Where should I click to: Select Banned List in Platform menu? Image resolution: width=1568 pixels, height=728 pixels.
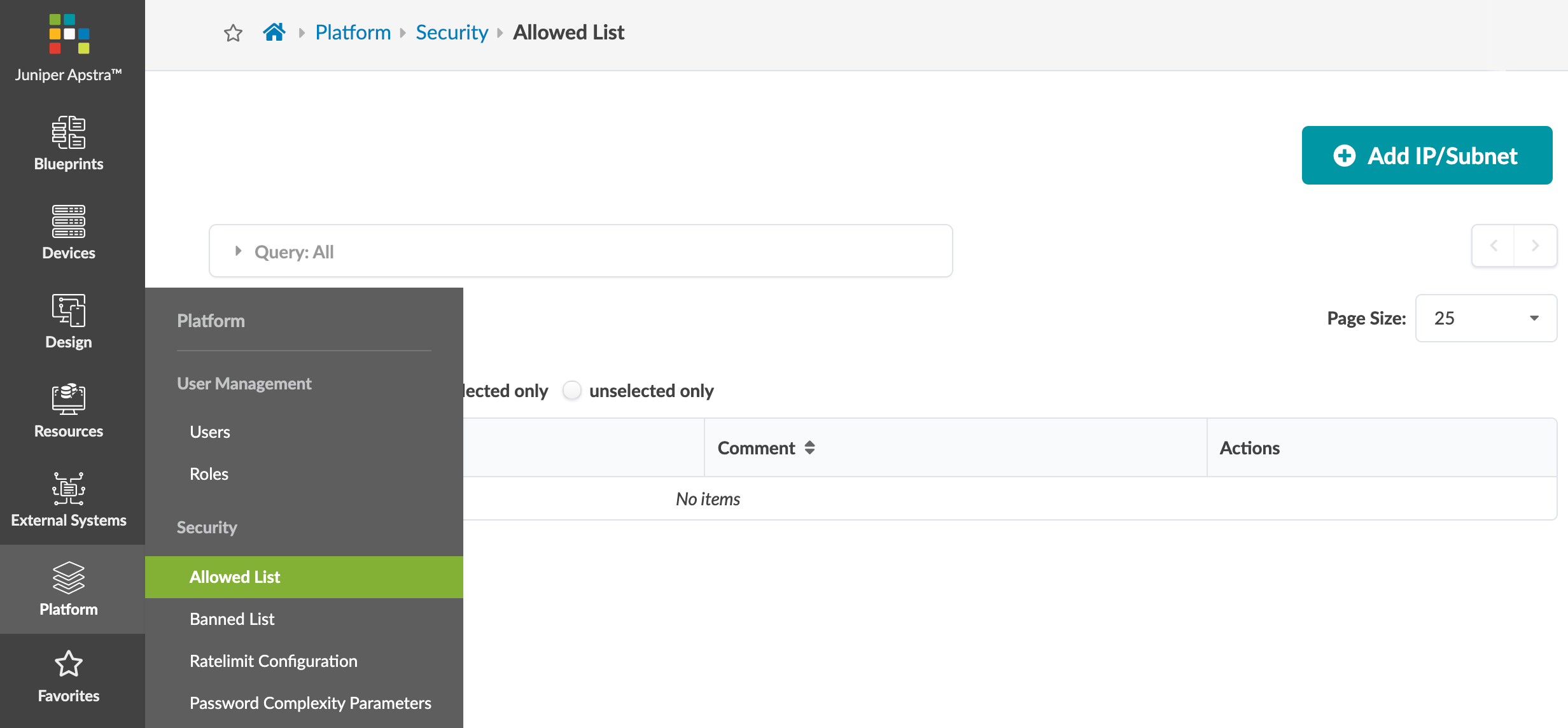coord(232,619)
